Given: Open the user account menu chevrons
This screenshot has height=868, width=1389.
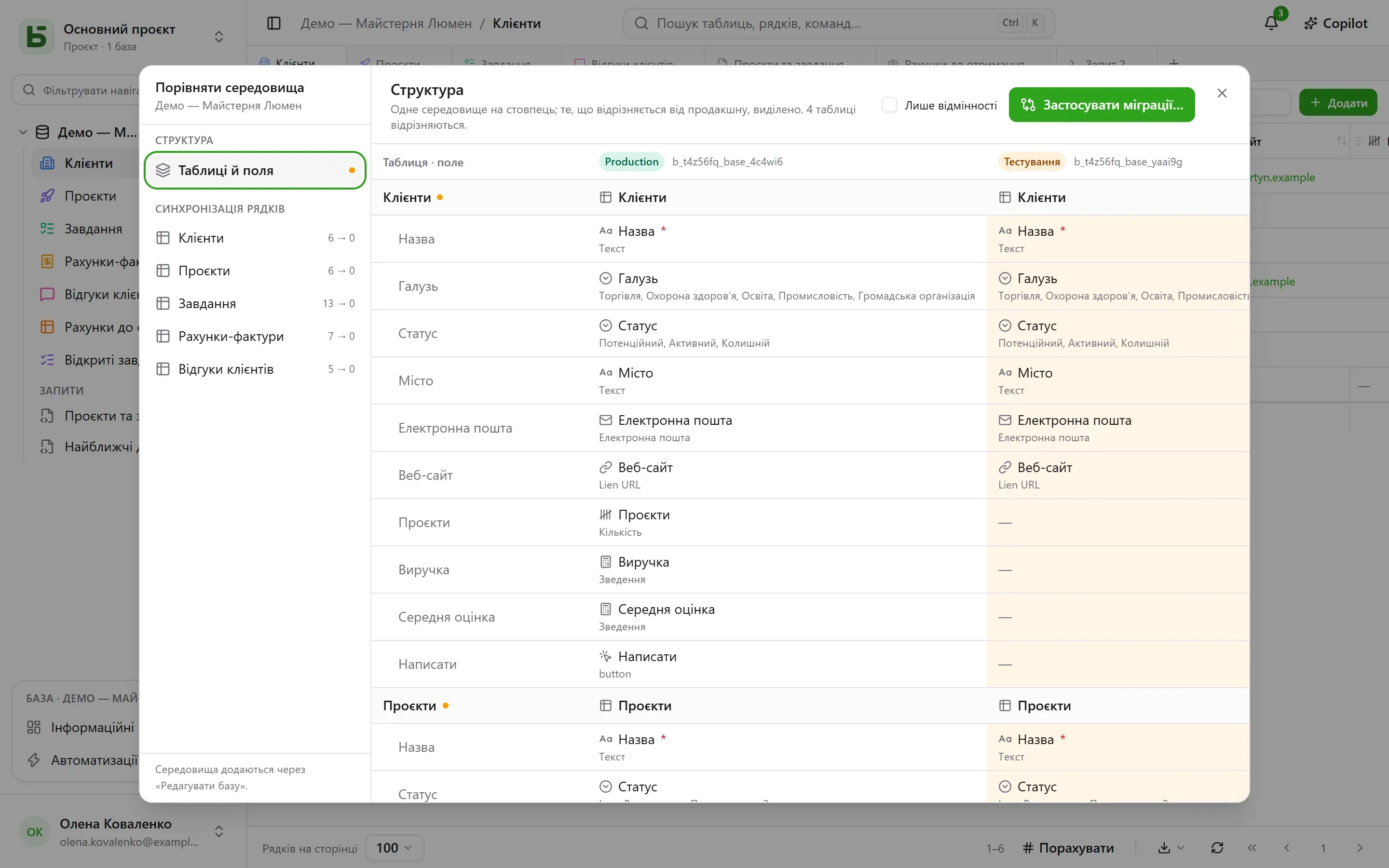Looking at the screenshot, I should [x=218, y=831].
